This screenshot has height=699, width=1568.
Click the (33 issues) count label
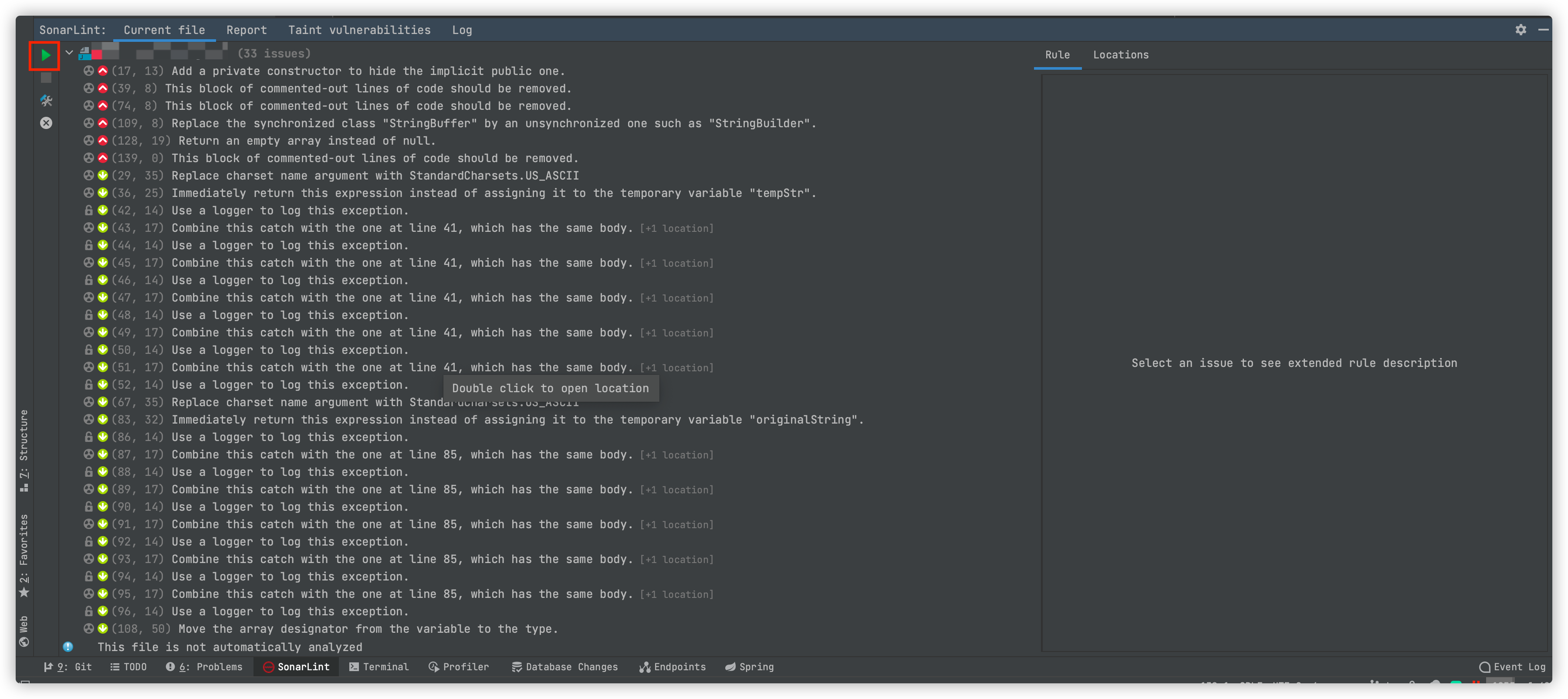tap(274, 53)
